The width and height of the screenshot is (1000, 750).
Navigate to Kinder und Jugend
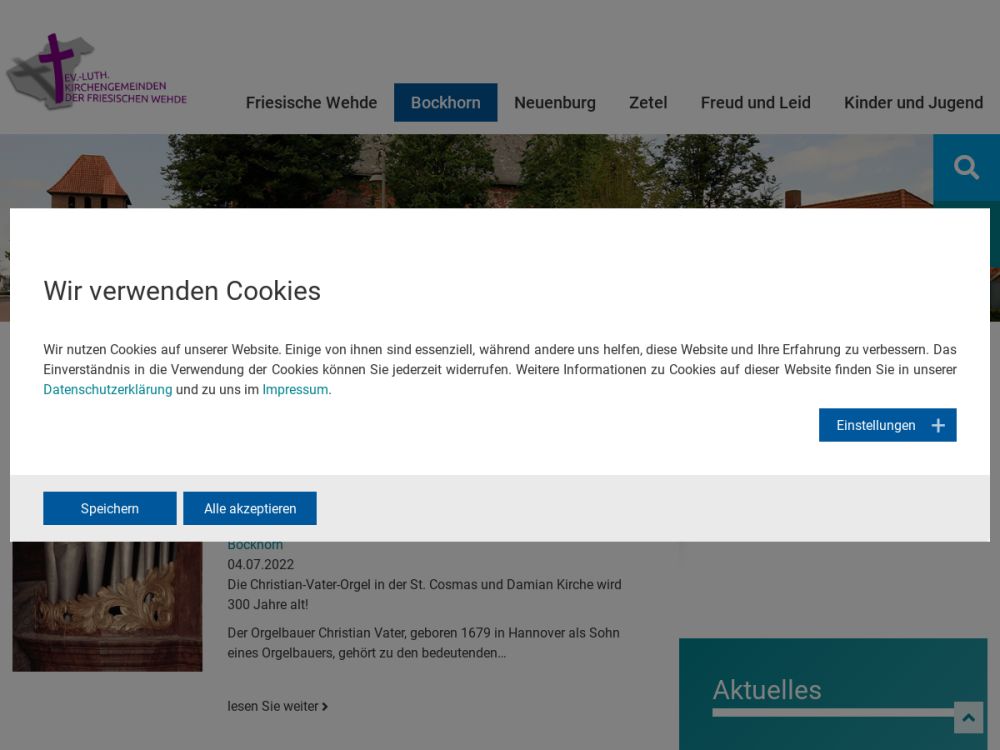click(913, 102)
